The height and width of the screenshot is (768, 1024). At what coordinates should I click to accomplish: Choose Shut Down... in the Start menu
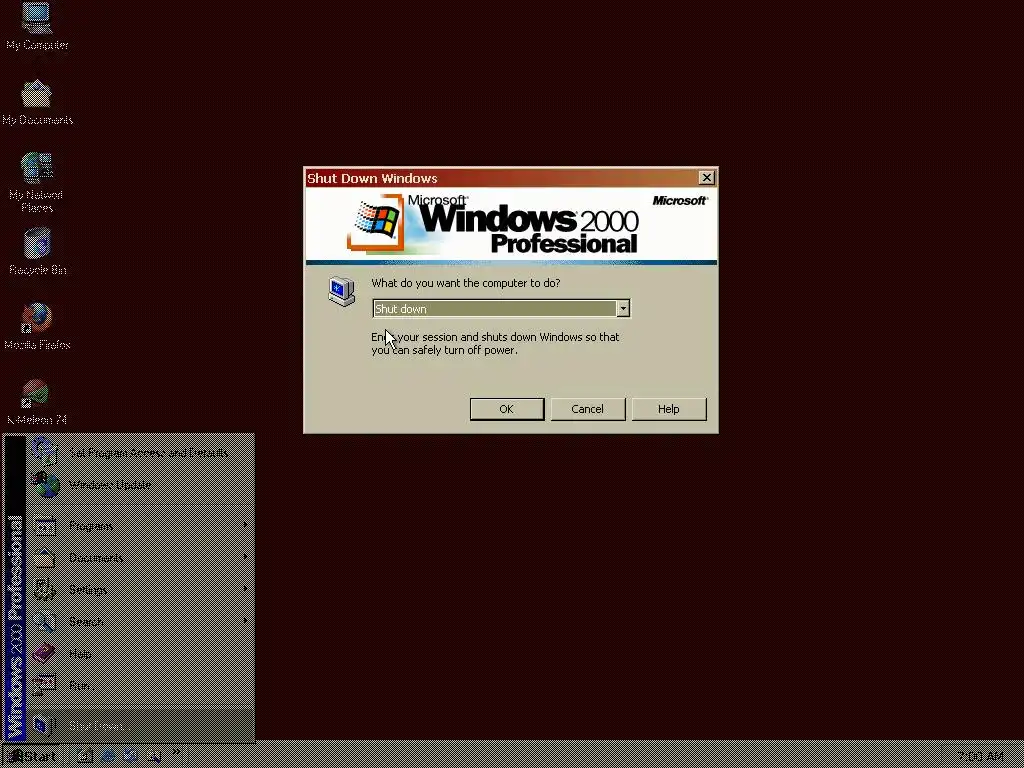pyautogui.click(x=140, y=725)
